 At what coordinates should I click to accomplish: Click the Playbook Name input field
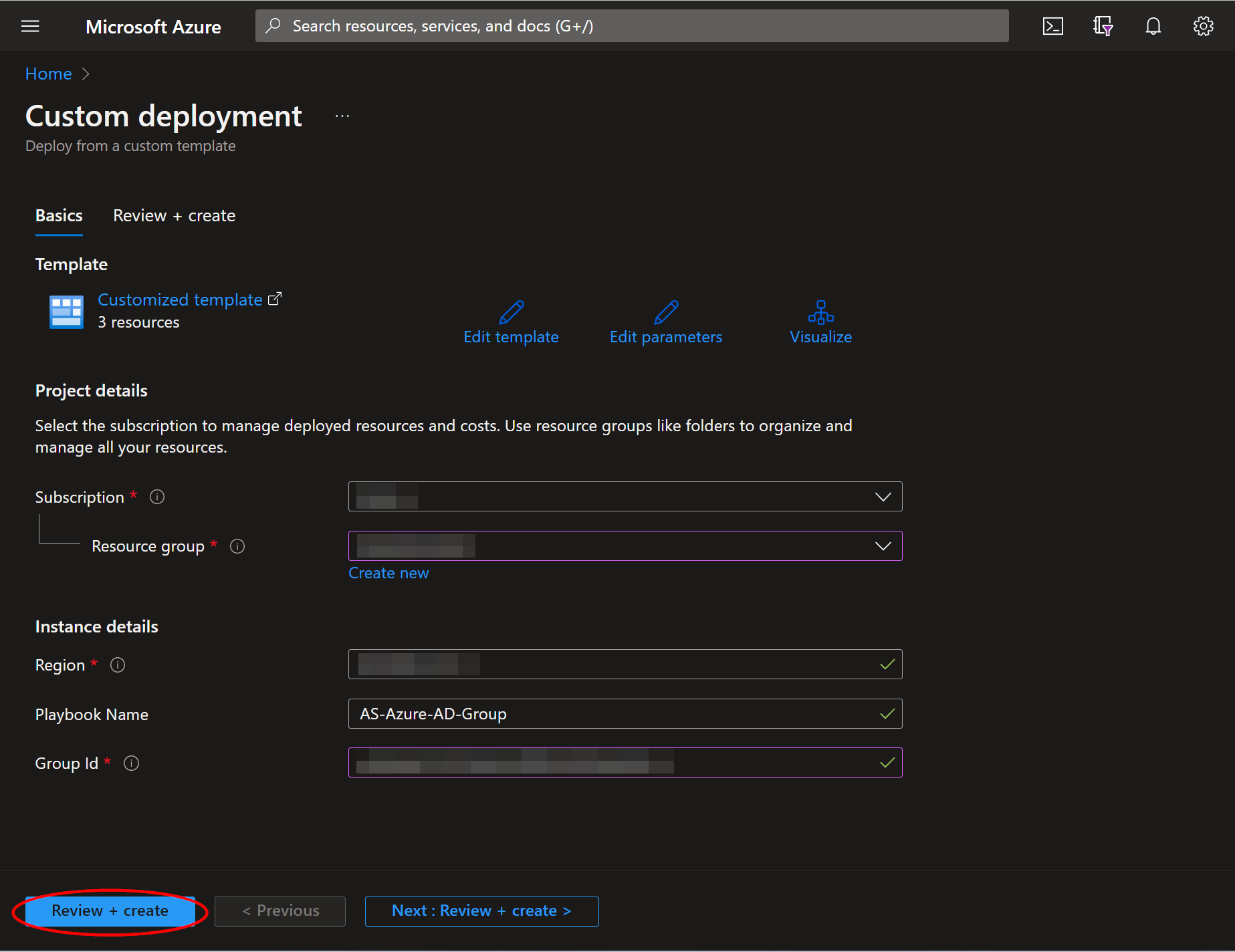coord(625,714)
